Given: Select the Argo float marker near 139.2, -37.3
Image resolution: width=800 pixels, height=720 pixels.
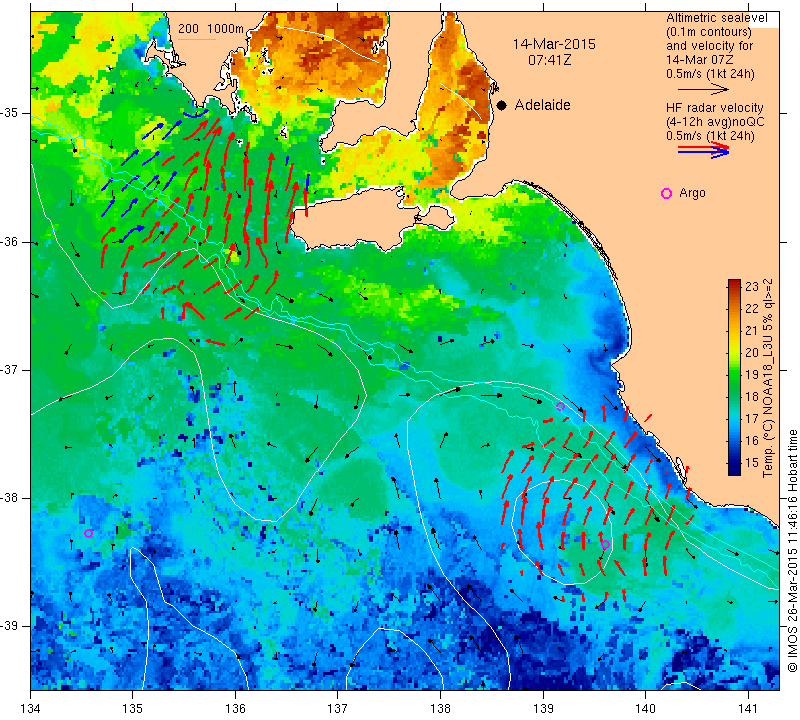Looking at the screenshot, I should 560,407.
